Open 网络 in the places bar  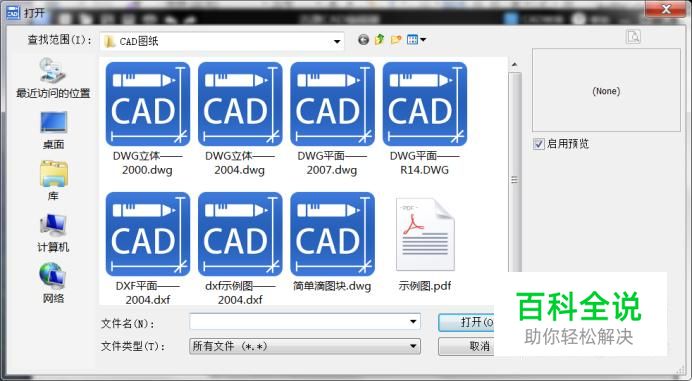pyautogui.click(x=53, y=283)
